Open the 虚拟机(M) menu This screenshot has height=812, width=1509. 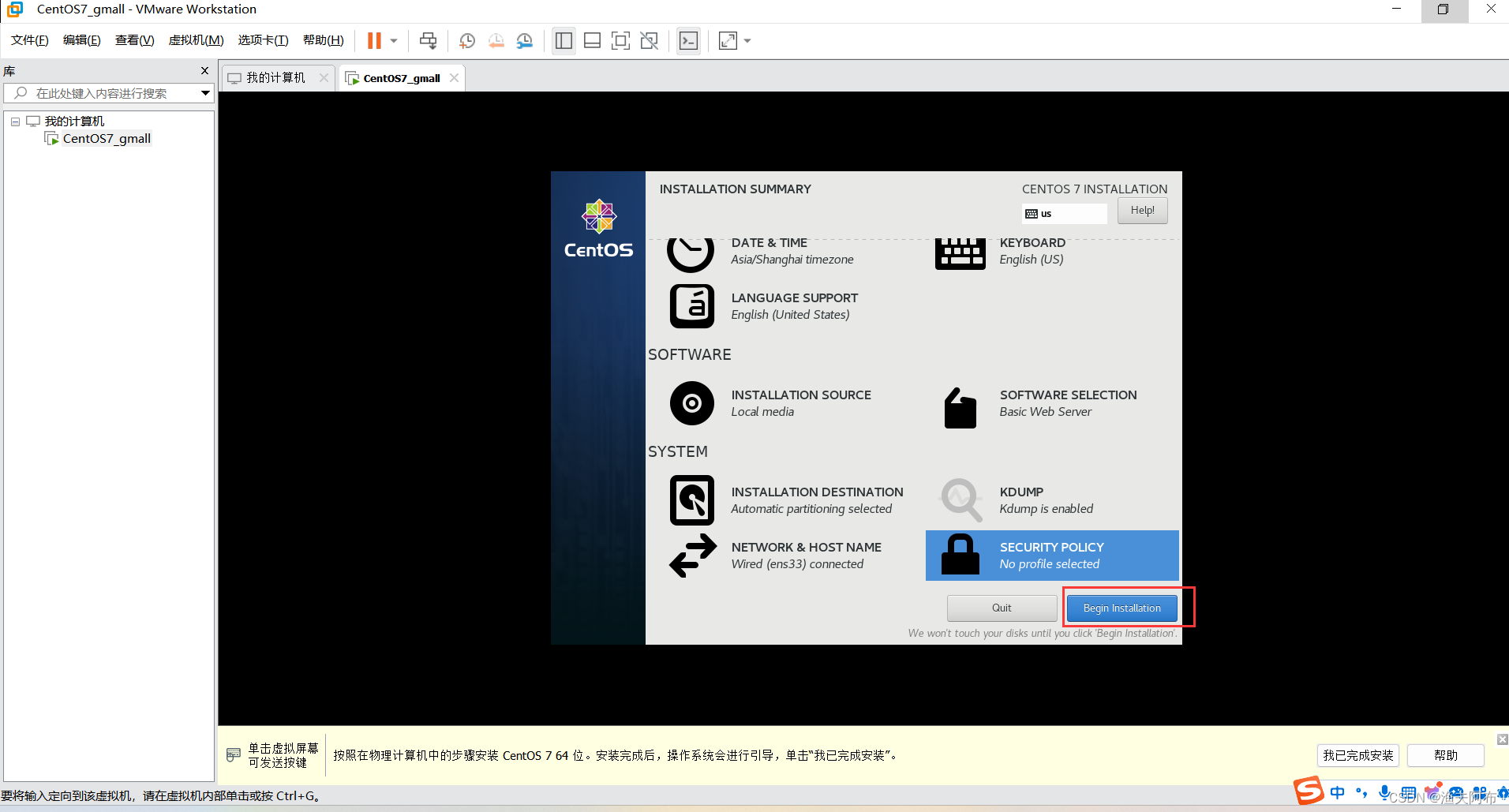pyautogui.click(x=196, y=40)
